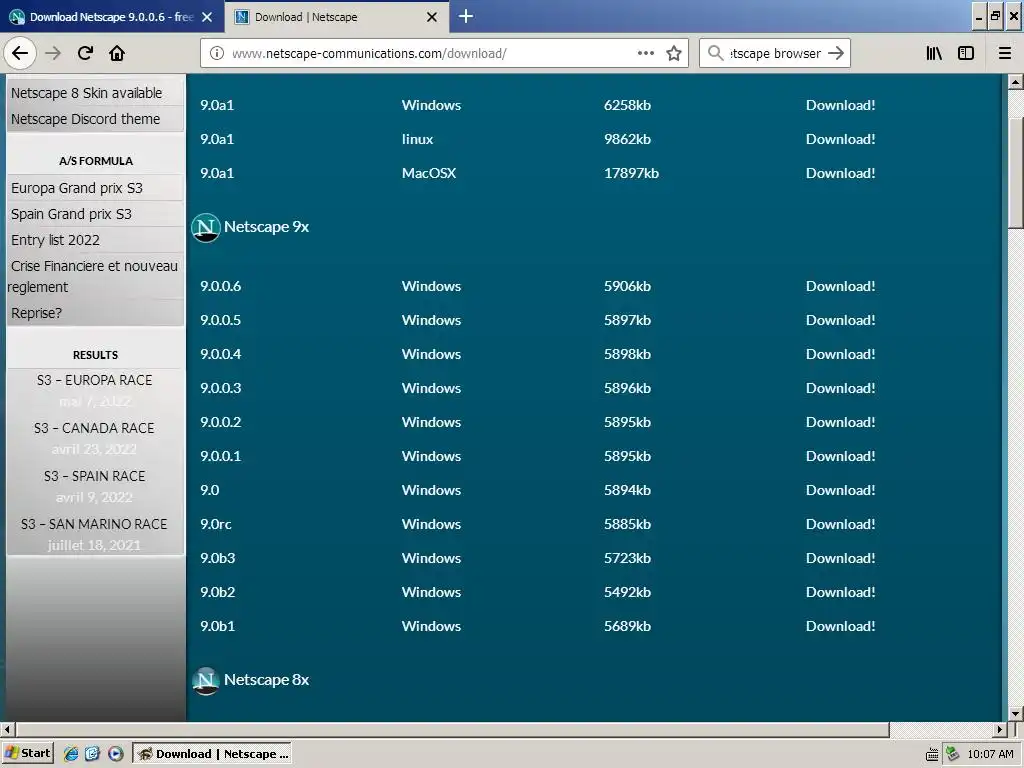The width and height of the screenshot is (1024, 768).
Task: Click vertical scrollbar up arrow
Action: coord(1016,82)
